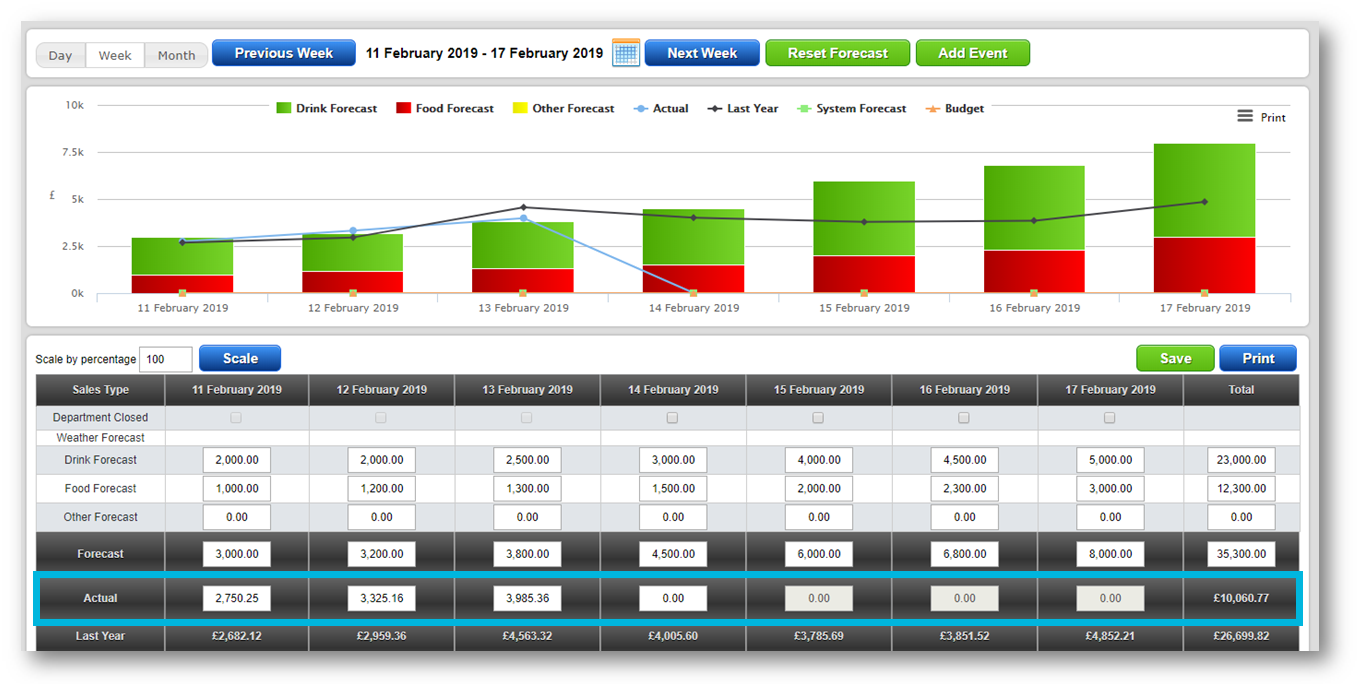Check Department Closed for 15 February 2019

[818, 418]
